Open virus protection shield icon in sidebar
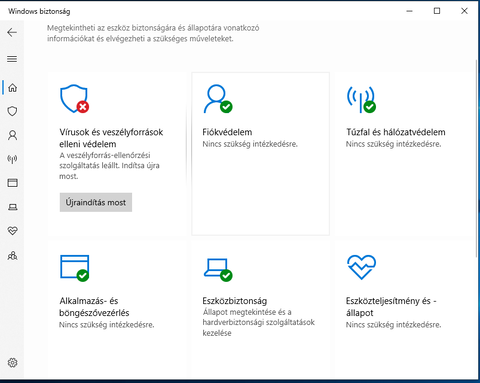The width and height of the screenshot is (480, 383). [12, 111]
